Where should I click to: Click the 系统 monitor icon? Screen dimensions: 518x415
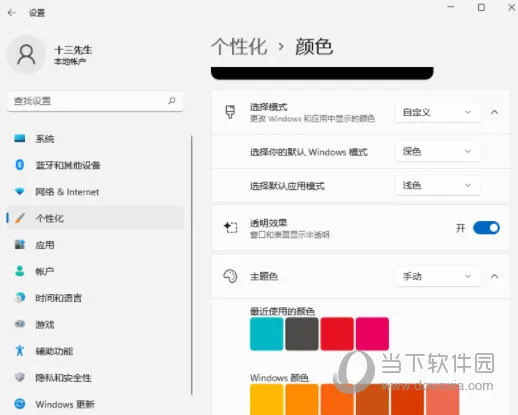20,138
